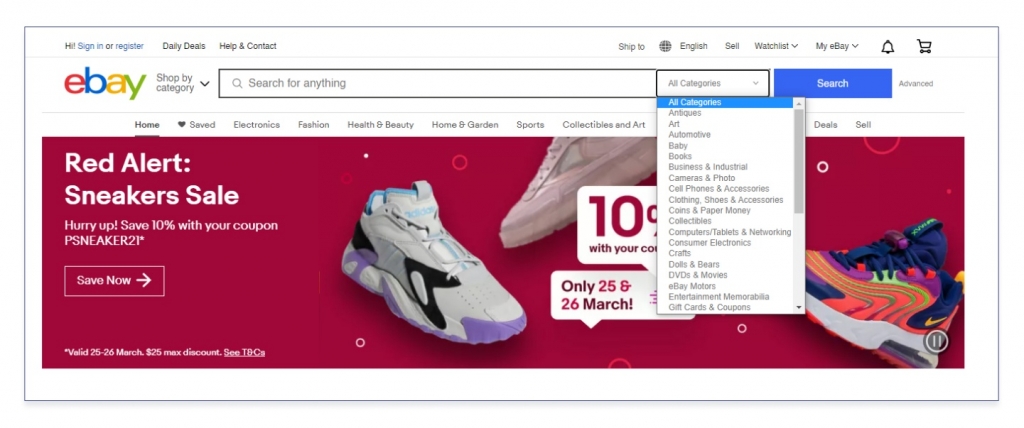The width and height of the screenshot is (1024, 428).
Task: Expand the Watchlist dropdown
Action: tap(776, 46)
